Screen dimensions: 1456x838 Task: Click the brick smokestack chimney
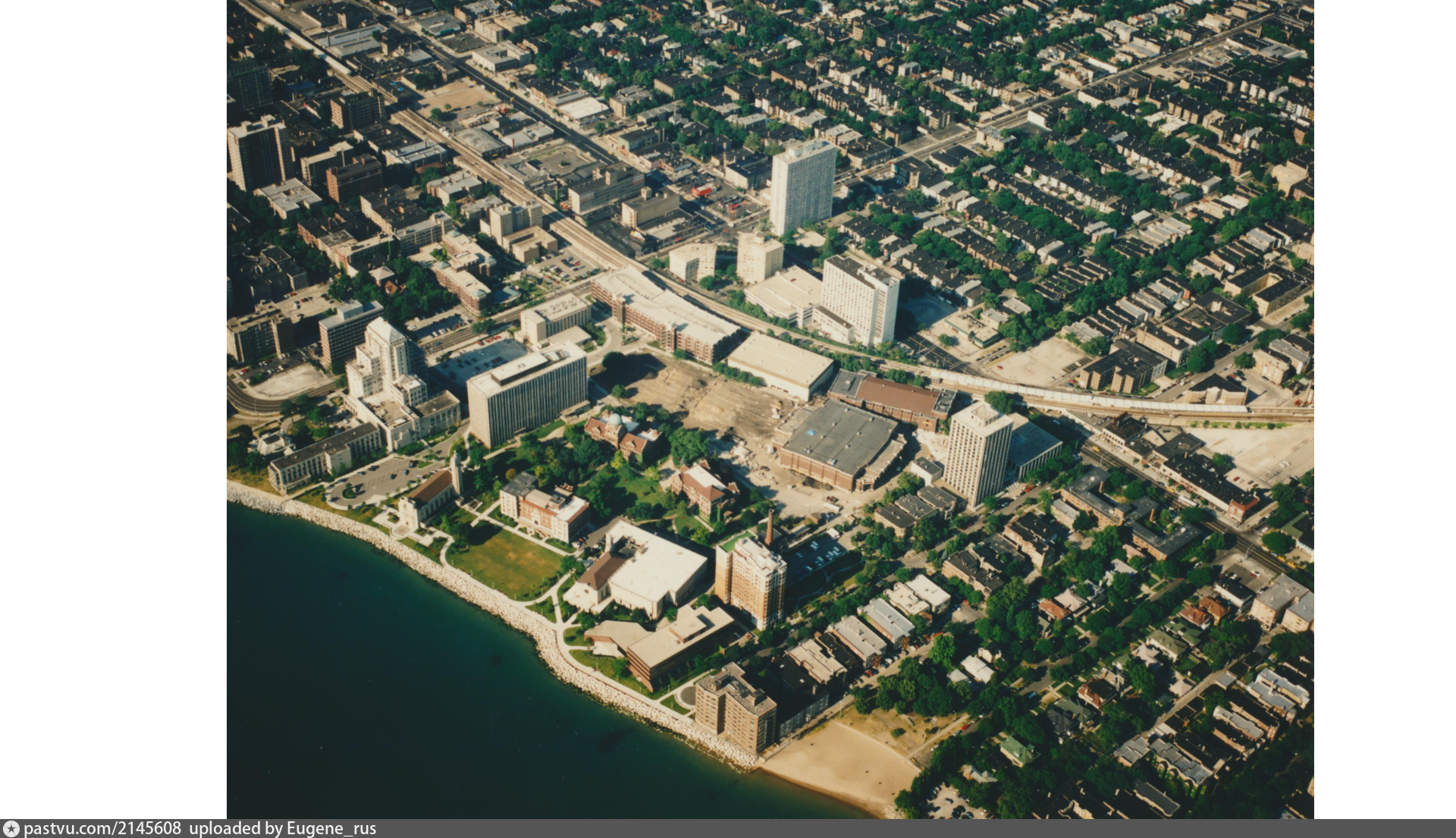click(x=769, y=528)
